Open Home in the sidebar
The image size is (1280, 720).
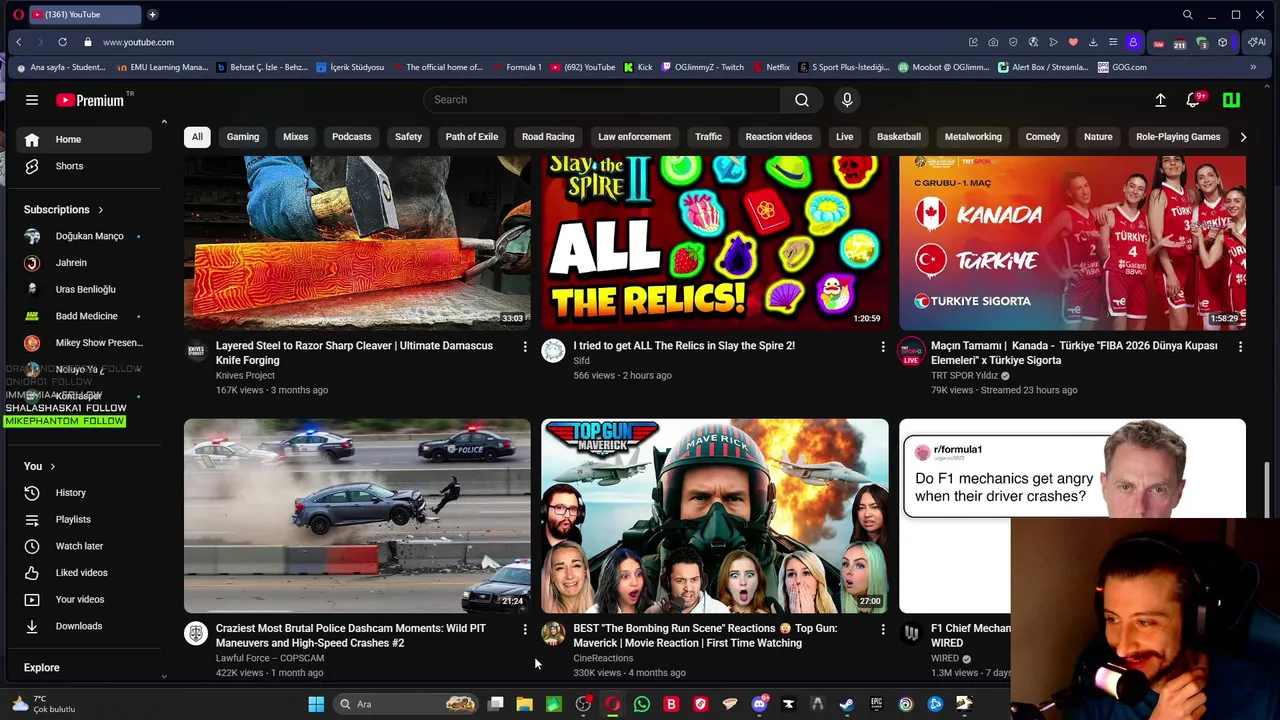83,140
